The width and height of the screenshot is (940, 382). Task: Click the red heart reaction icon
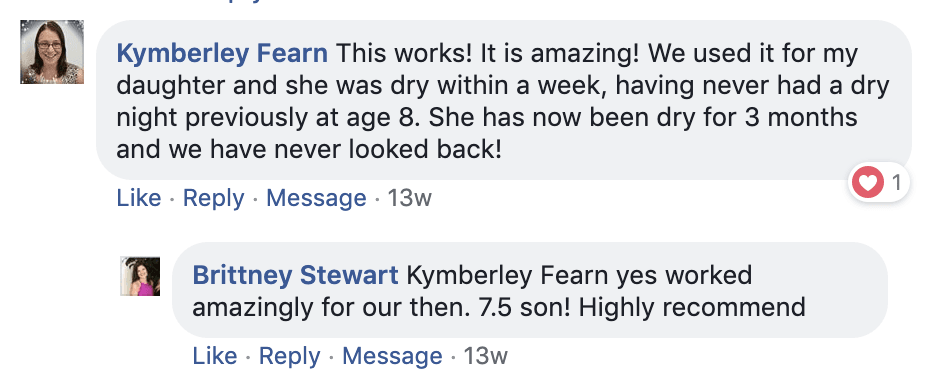point(867,182)
